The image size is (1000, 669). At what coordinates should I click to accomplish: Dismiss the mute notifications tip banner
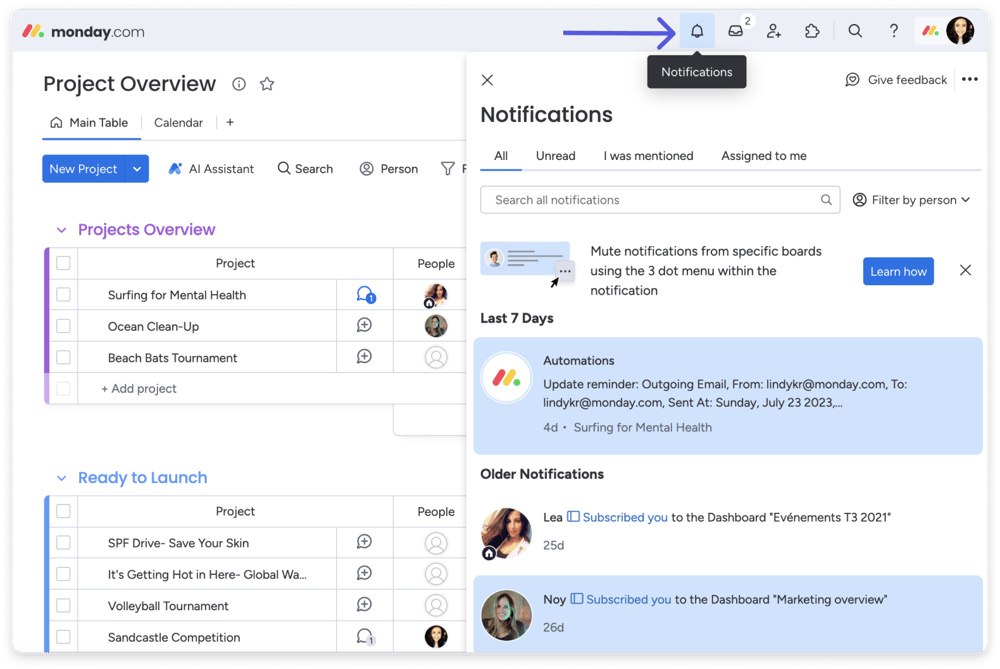tap(965, 270)
